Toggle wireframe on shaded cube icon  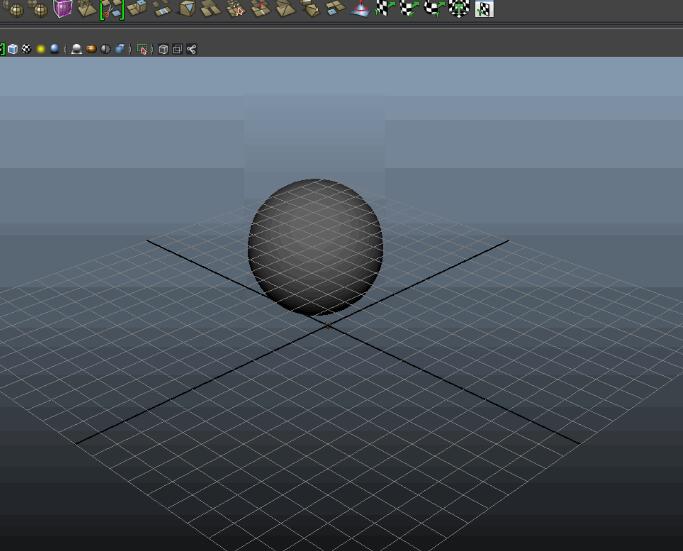coord(13,48)
